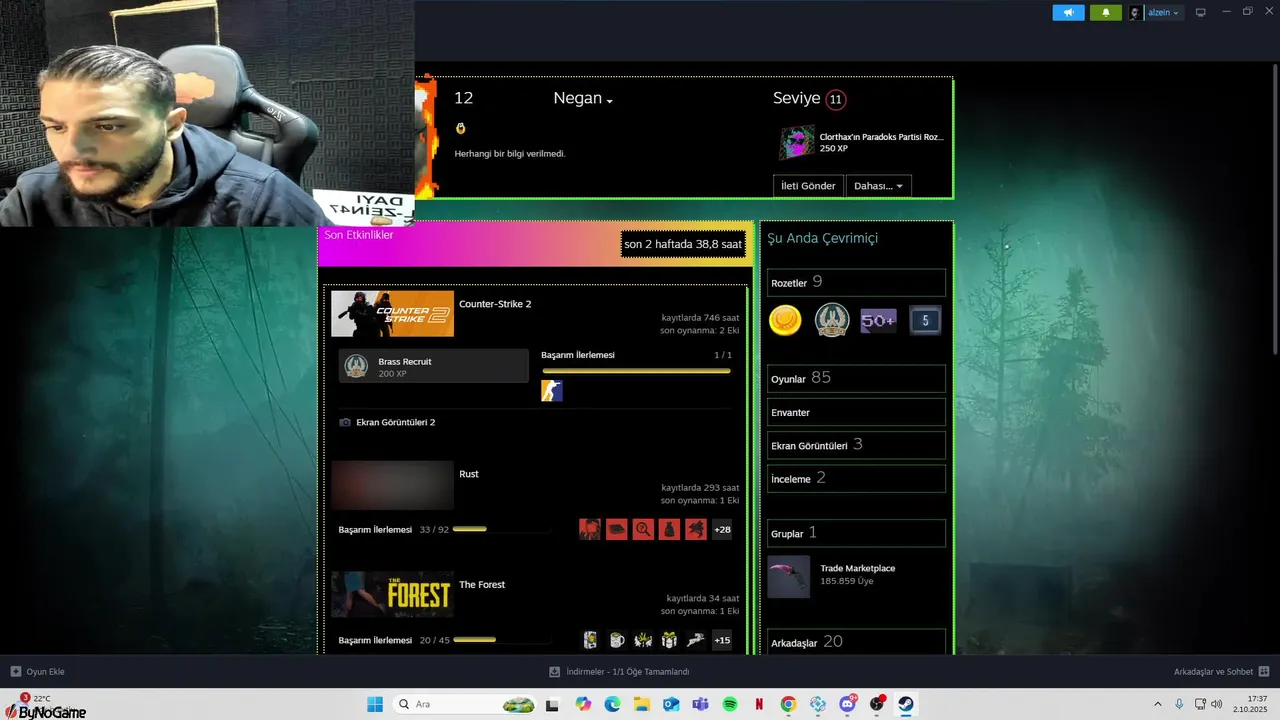Click the number 5 years badge
This screenshot has height=720, width=1280.
click(925, 321)
